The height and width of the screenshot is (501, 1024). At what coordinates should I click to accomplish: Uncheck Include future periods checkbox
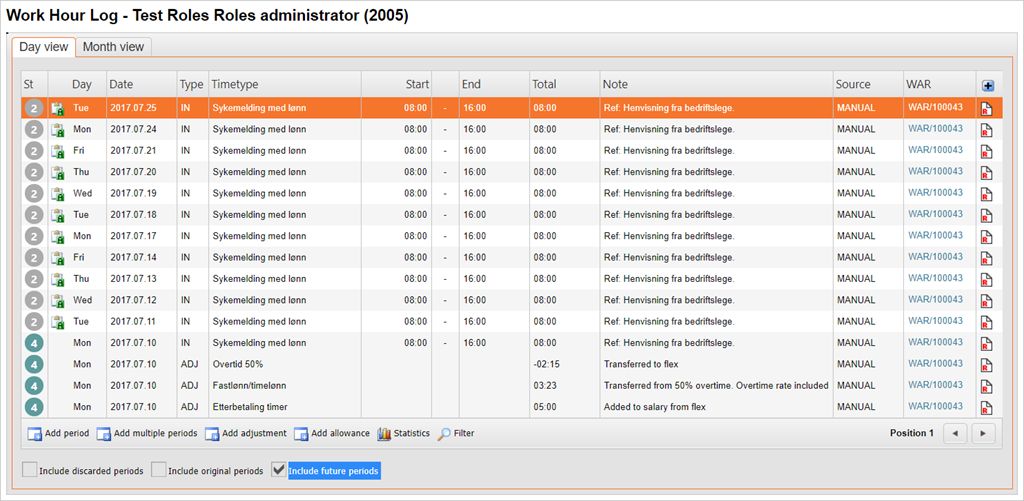pyautogui.click(x=279, y=470)
